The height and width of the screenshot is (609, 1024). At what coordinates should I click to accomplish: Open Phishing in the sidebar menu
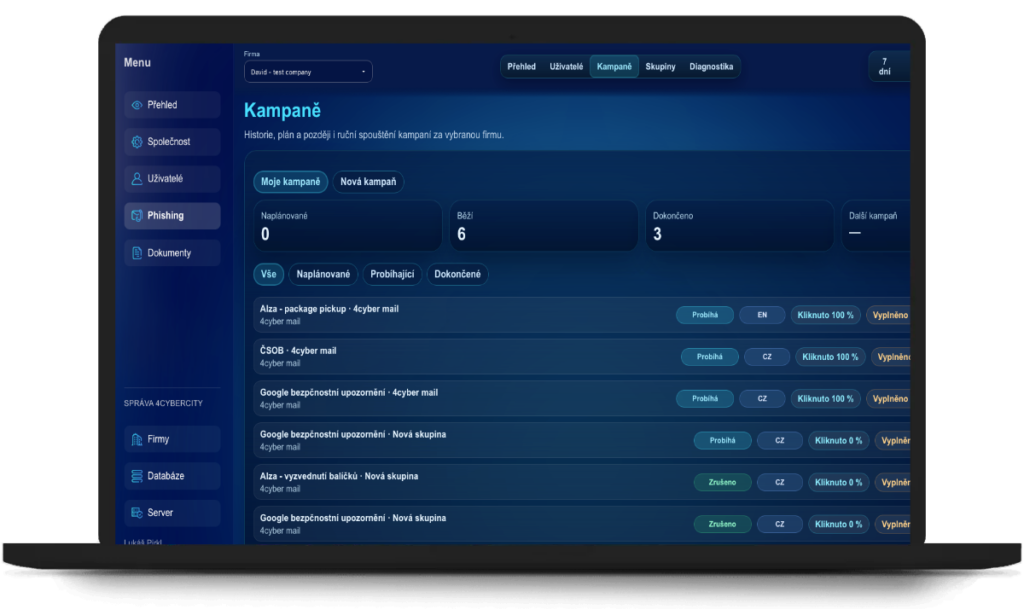[172, 215]
